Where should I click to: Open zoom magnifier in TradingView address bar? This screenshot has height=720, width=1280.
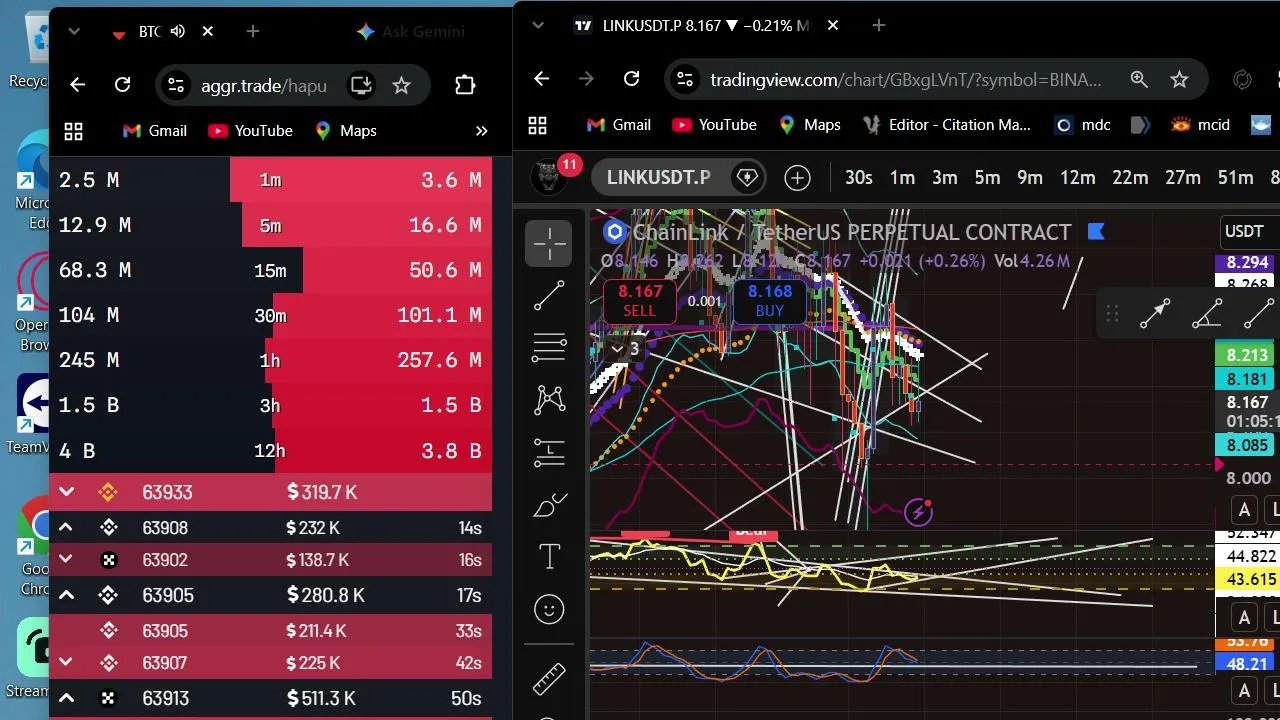click(x=1139, y=79)
